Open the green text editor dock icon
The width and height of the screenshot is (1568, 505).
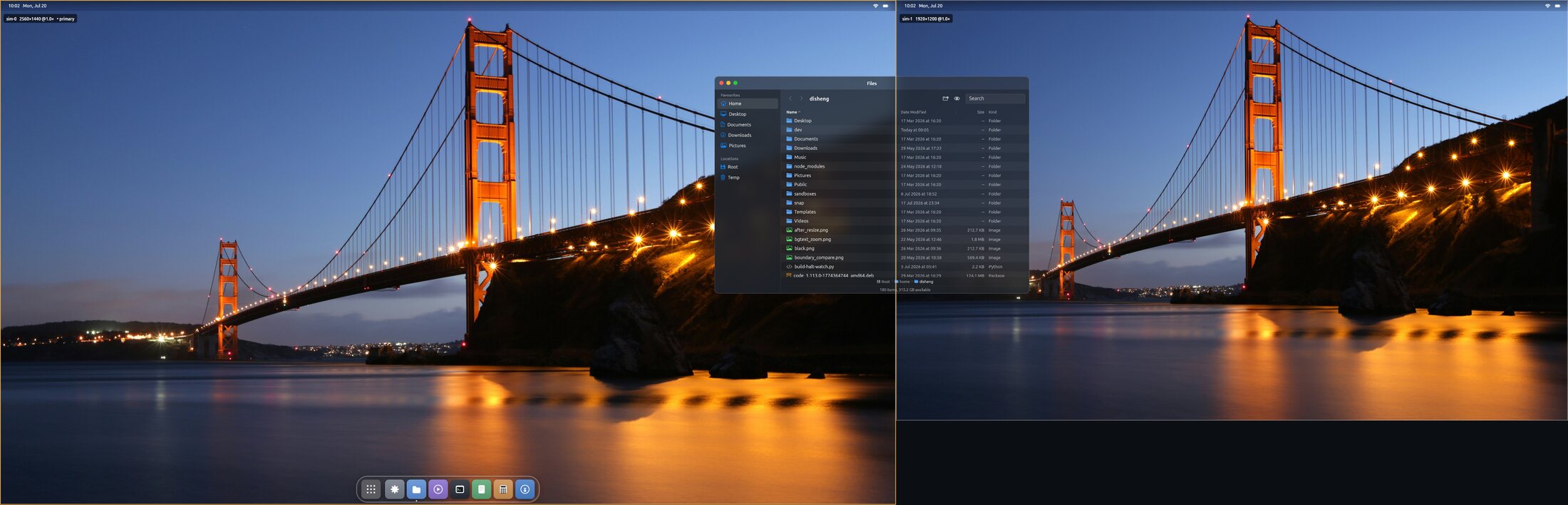(482, 489)
